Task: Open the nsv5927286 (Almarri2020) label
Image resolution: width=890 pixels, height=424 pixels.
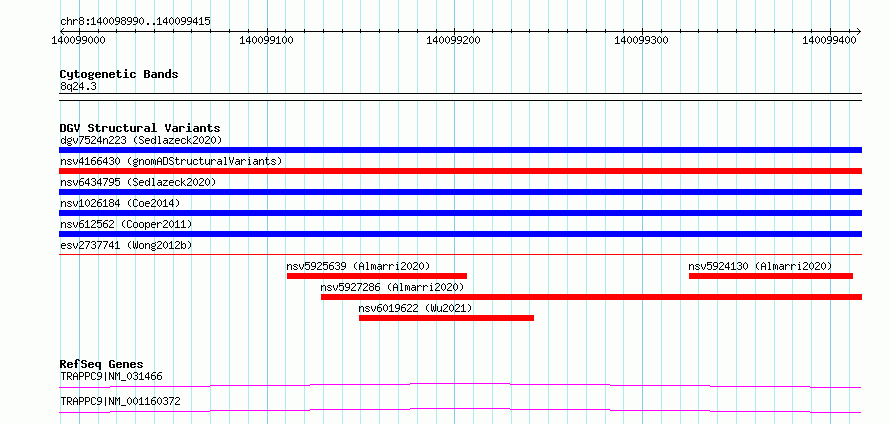Action: (392, 287)
